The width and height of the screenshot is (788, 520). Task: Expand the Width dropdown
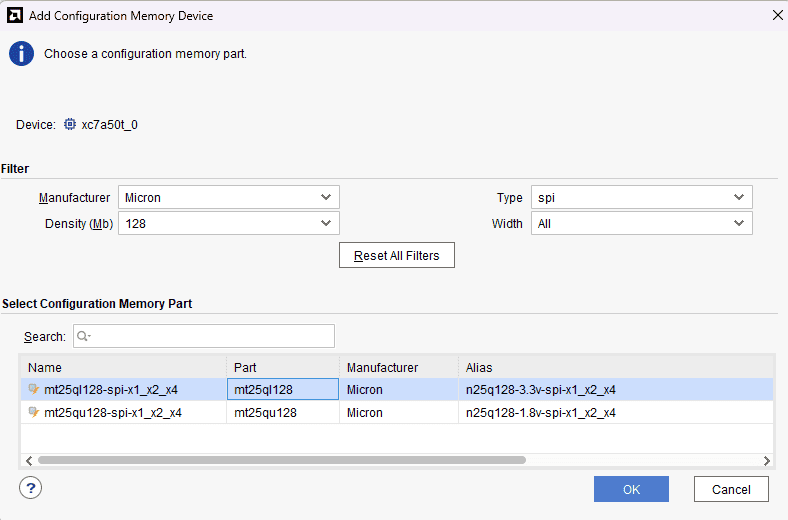click(641, 224)
